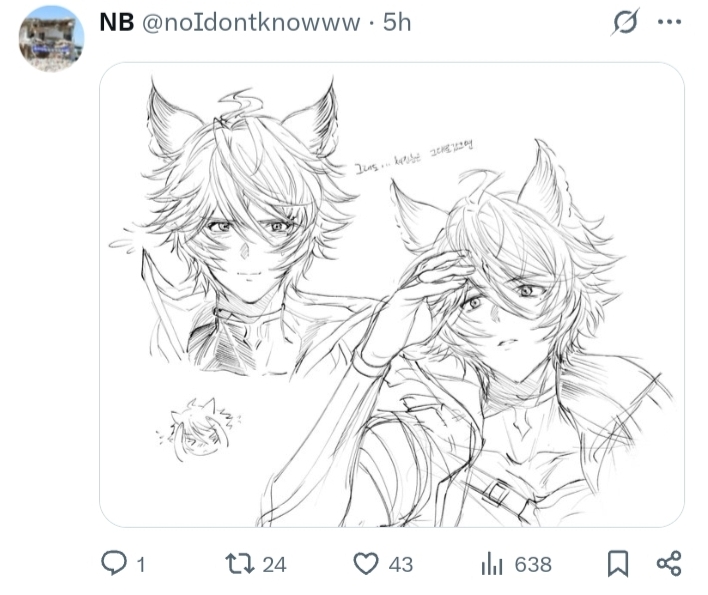Open the three-dot more options menu
708x595 pixels.
tap(670, 21)
